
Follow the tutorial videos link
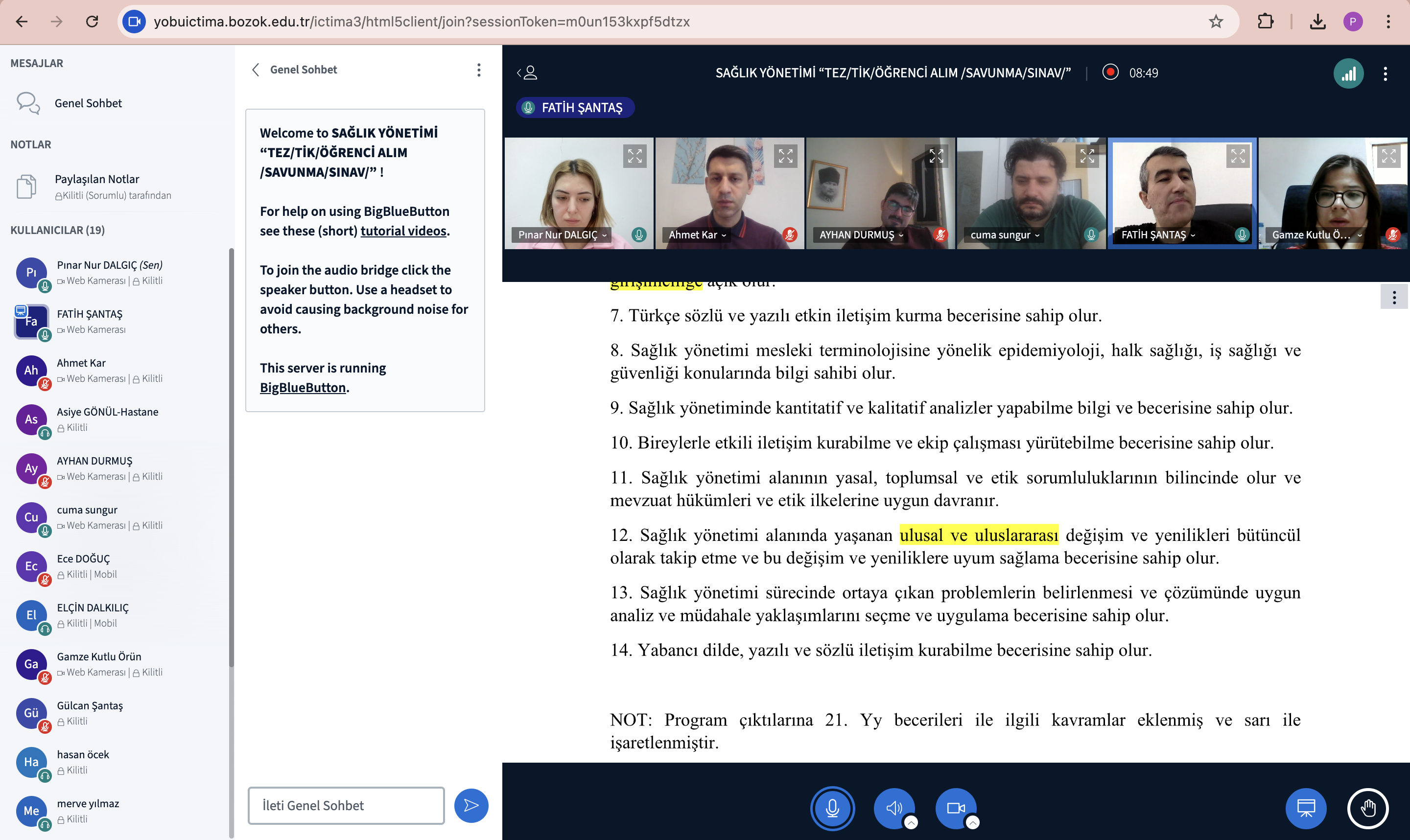[403, 231]
